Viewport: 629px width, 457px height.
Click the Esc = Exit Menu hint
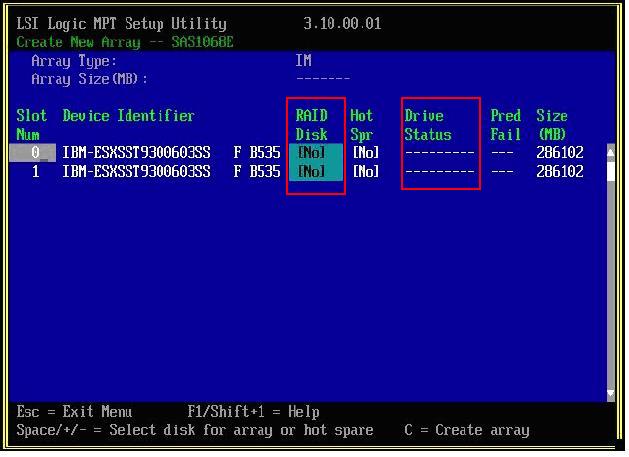pos(74,412)
